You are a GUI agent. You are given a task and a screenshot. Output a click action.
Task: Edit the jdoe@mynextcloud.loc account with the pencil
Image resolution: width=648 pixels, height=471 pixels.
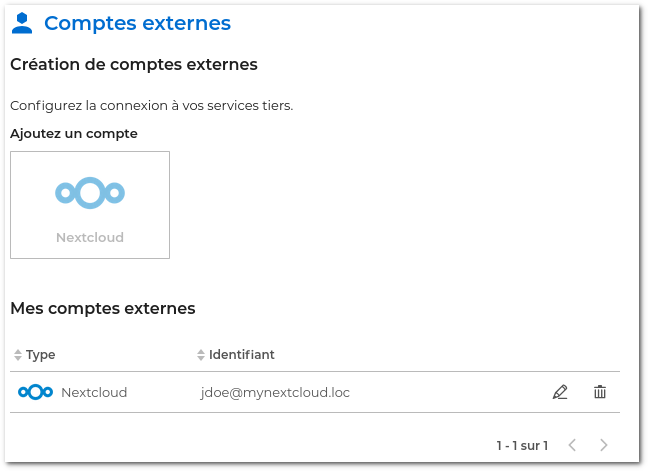[560, 392]
